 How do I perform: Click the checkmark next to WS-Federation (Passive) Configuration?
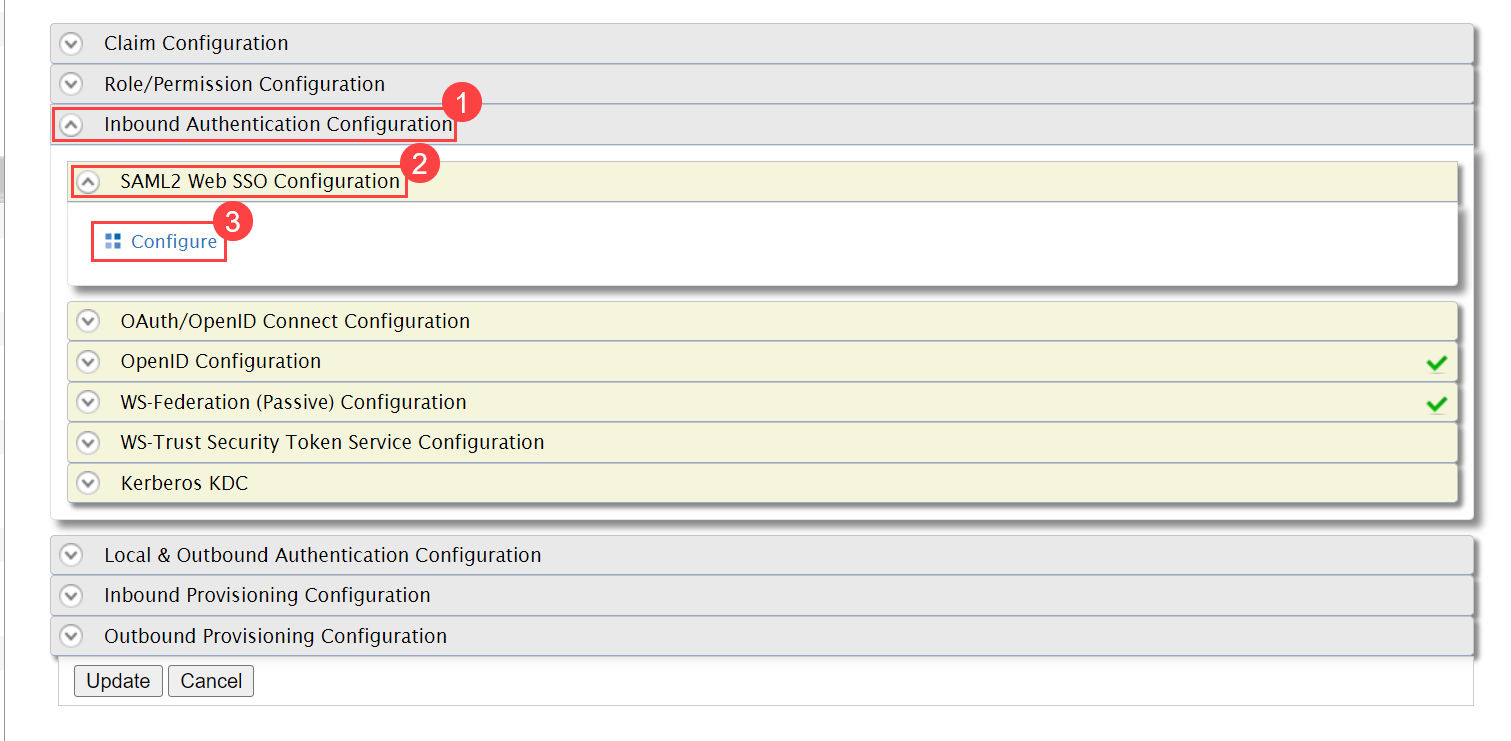point(1437,401)
